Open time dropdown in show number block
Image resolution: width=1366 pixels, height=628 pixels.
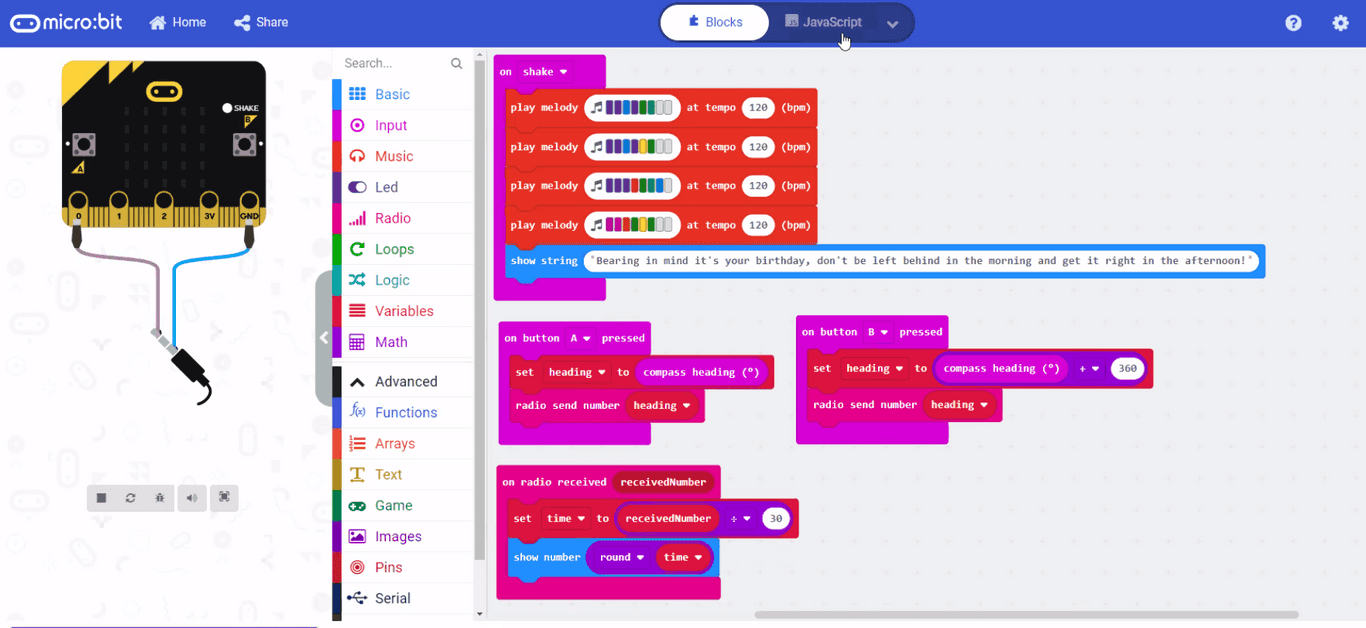coord(683,557)
